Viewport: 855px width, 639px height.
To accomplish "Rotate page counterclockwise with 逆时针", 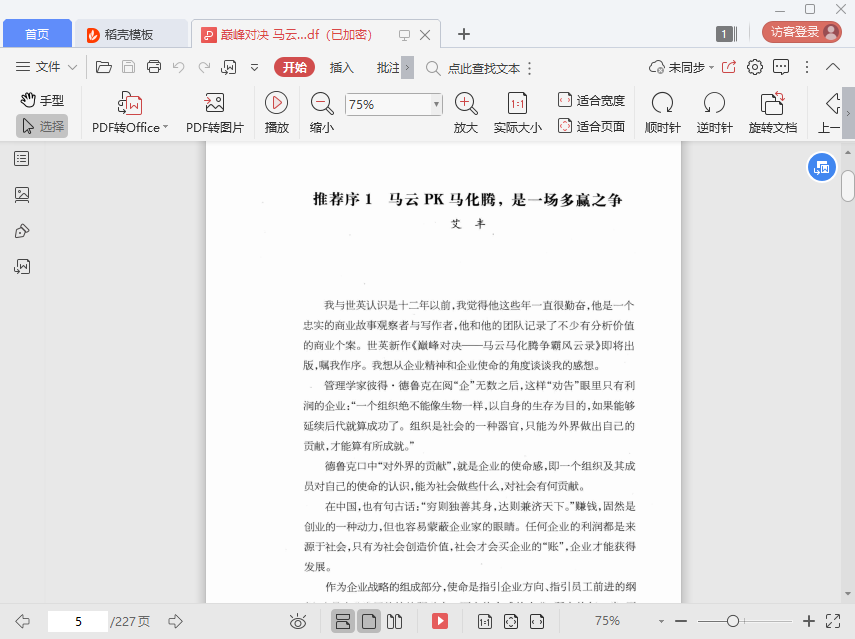I will point(714,103).
